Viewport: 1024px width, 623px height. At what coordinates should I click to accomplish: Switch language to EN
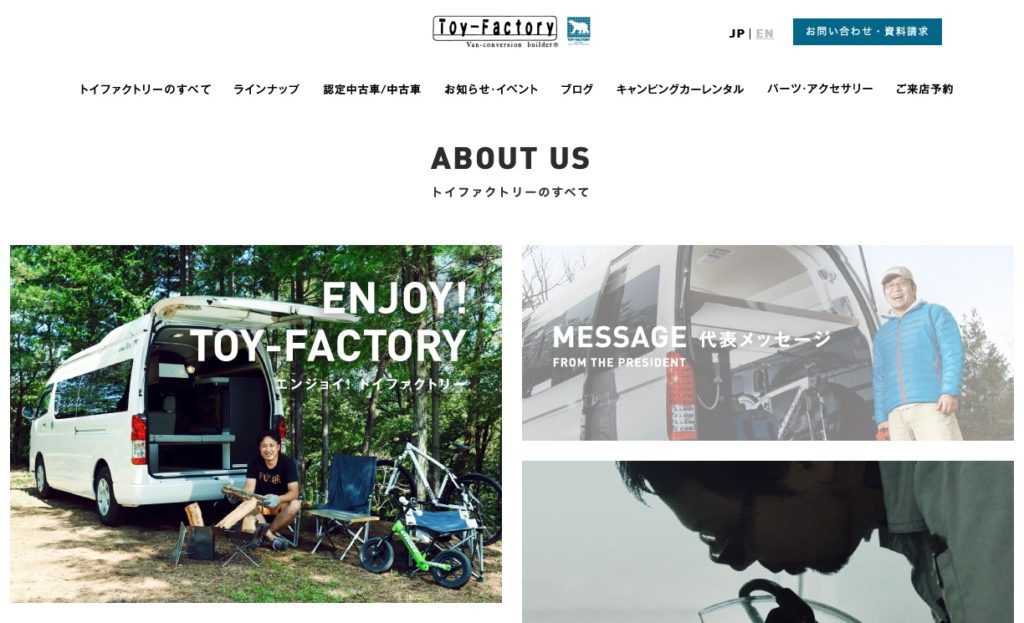(765, 33)
